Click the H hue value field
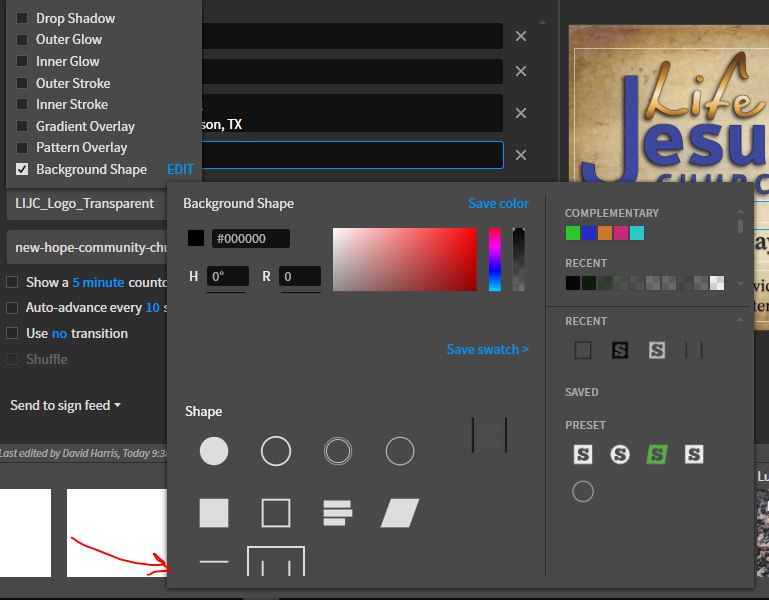Image resolution: width=769 pixels, height=600 pixels. (228, 276)
